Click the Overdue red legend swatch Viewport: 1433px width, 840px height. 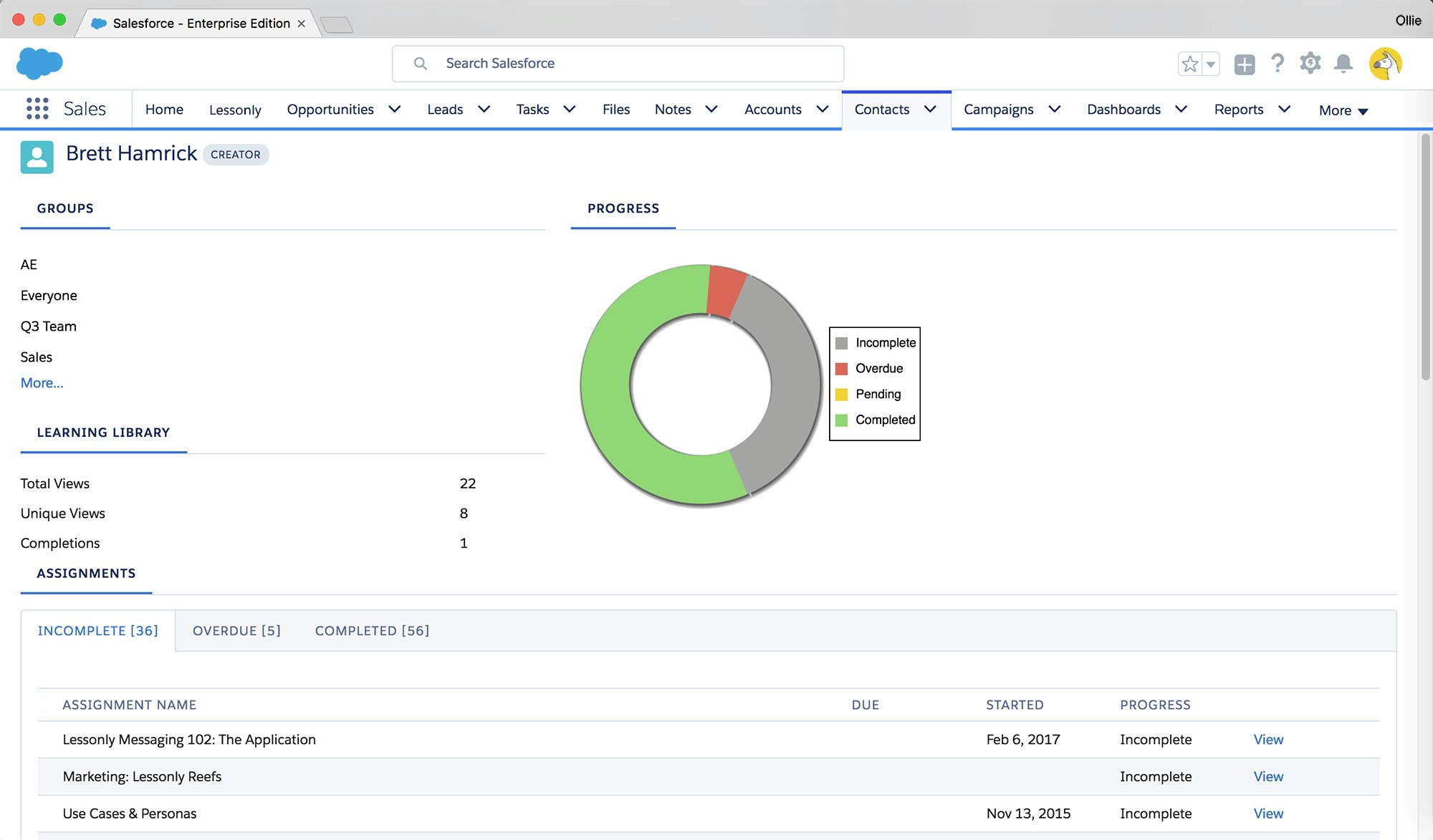tap(842, 368)
